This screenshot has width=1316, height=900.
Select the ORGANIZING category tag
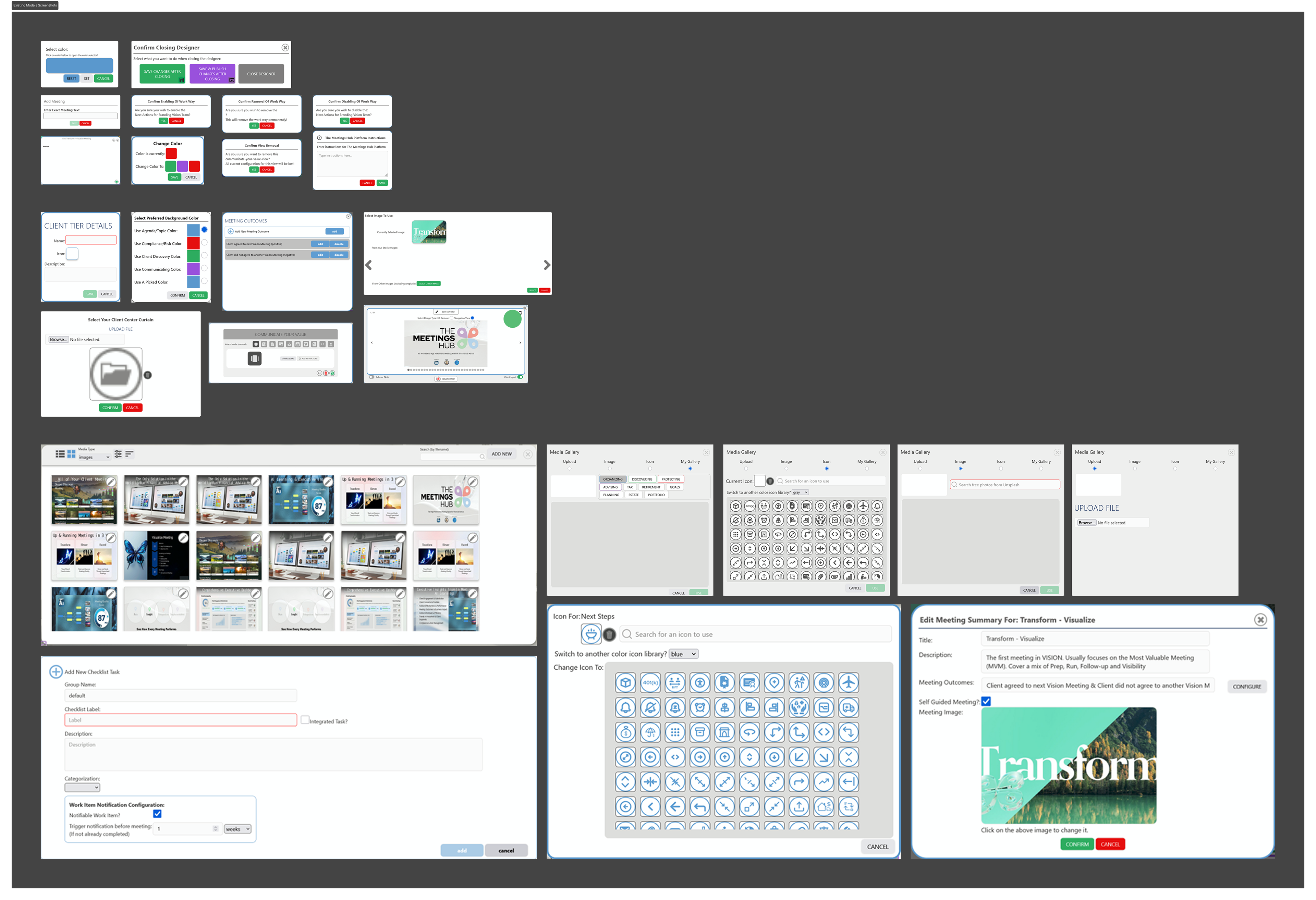pyautogui.click(x=612, y=479)
